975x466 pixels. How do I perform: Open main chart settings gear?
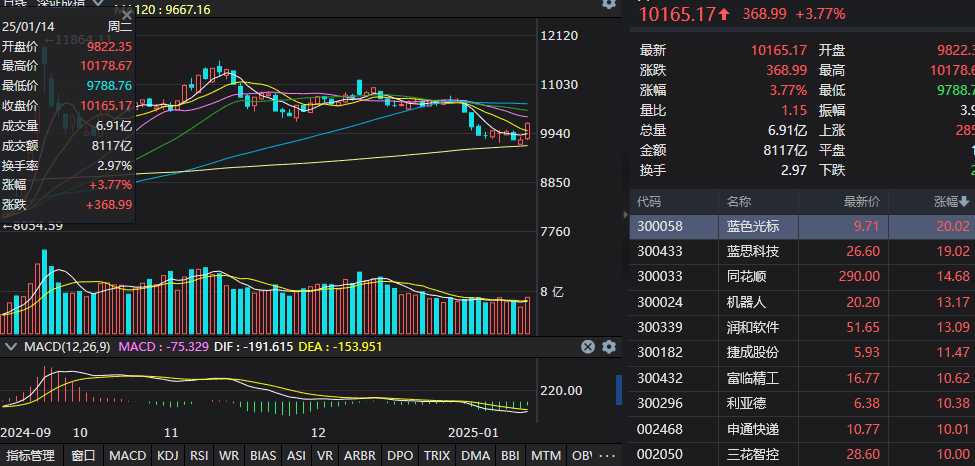[609, 4]
